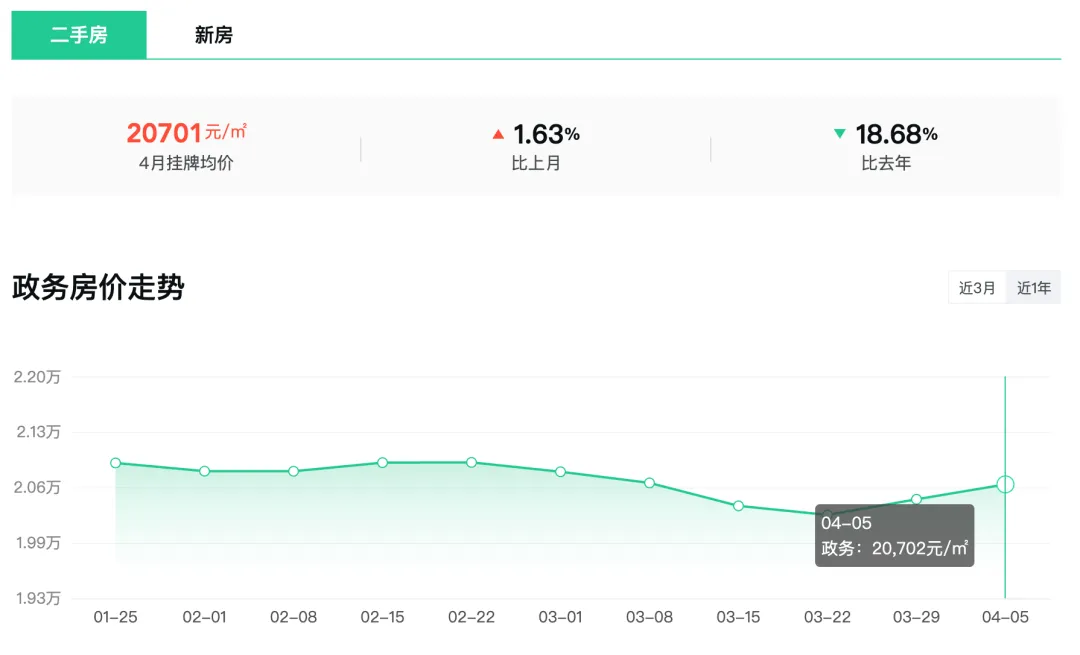Viewport: 1080px width, 655px height.
Task: Click the 04-05 tooltip showing 20,702元/㎡
Action: (895, 536)
